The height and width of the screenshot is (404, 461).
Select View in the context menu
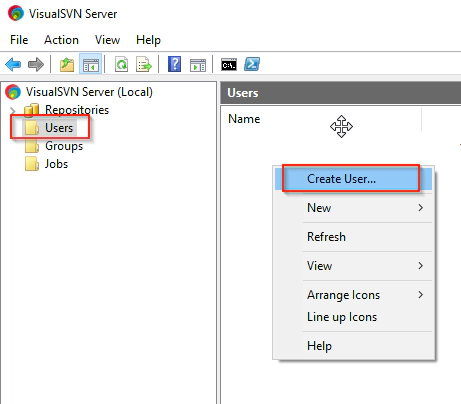pos(353,266)
